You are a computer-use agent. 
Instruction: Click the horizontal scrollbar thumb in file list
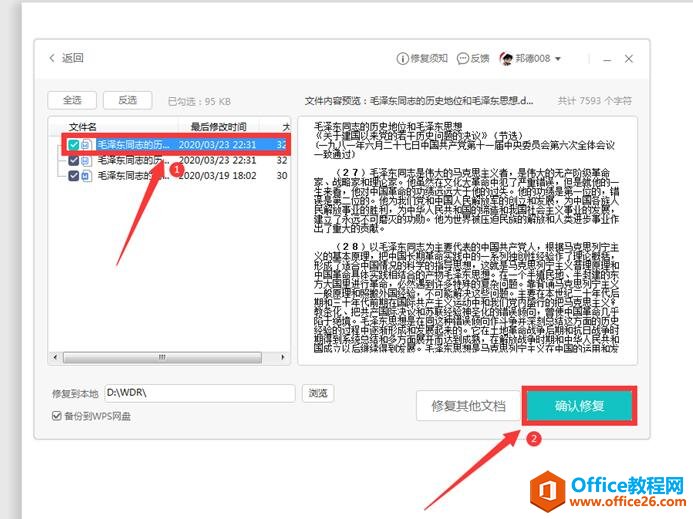[162, 357]
